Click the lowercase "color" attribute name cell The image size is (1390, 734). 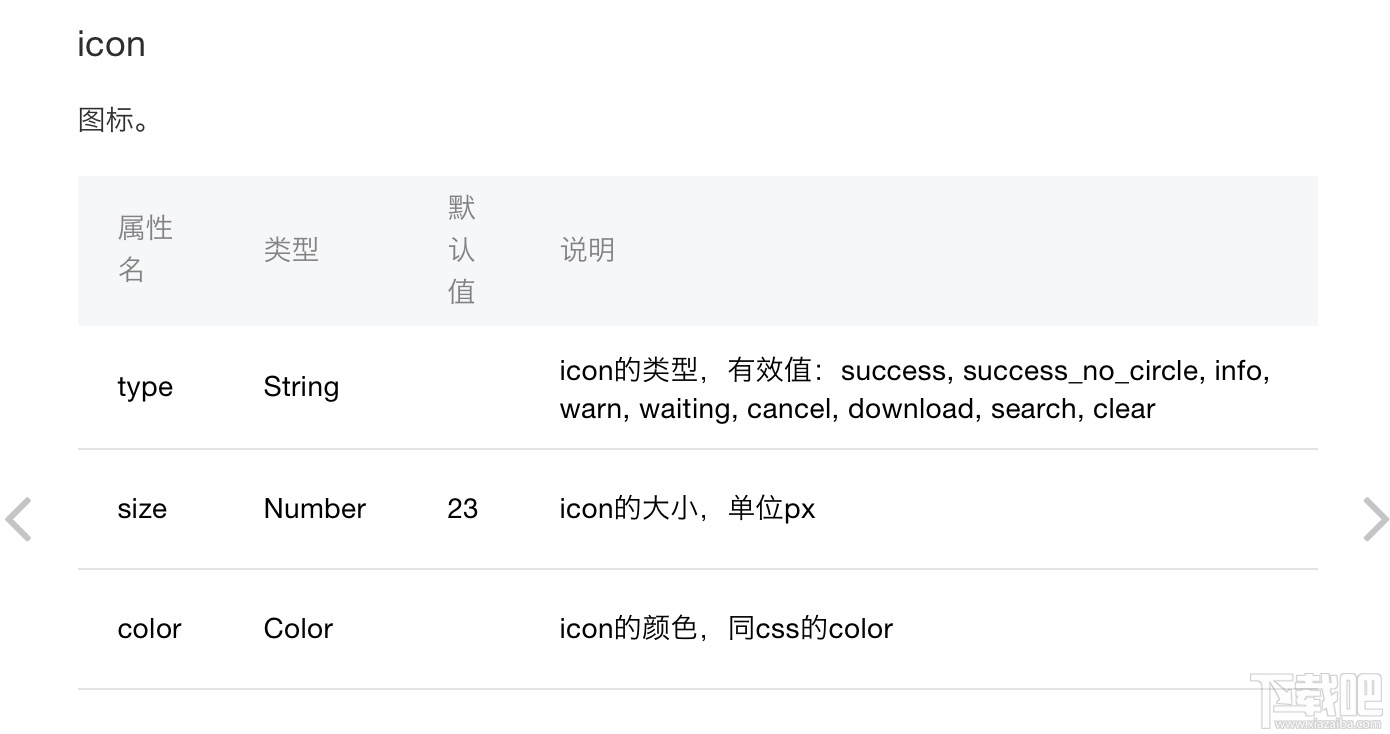149,629
